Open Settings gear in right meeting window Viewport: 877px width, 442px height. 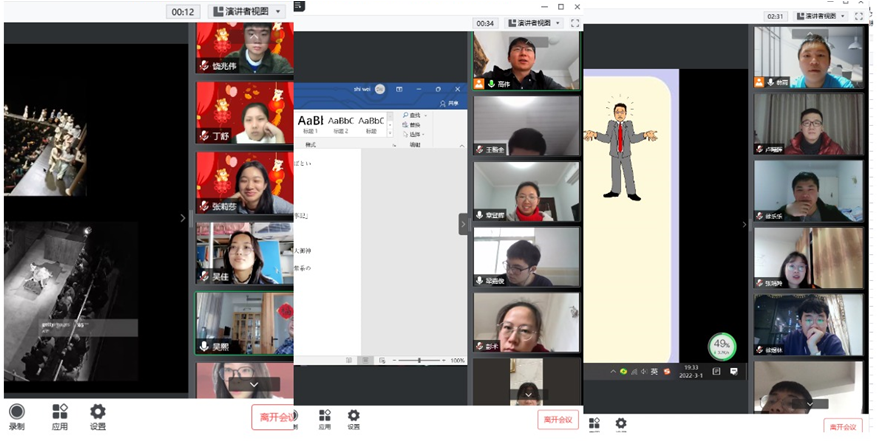point(621,423)
